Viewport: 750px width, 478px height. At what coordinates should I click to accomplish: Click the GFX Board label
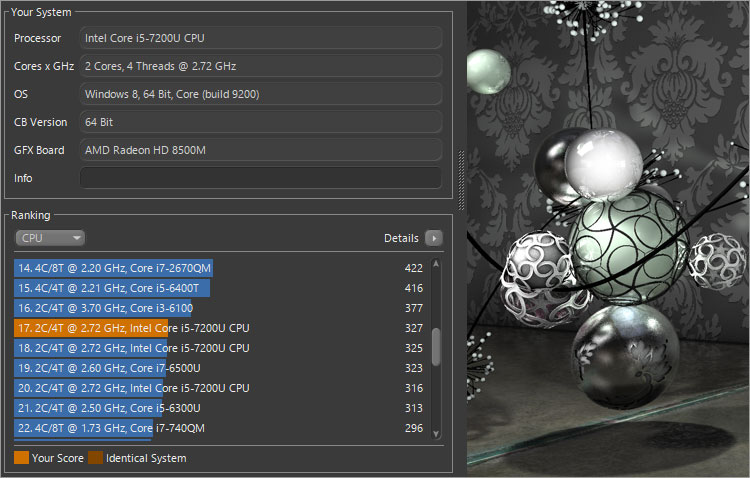coord(39,150)
